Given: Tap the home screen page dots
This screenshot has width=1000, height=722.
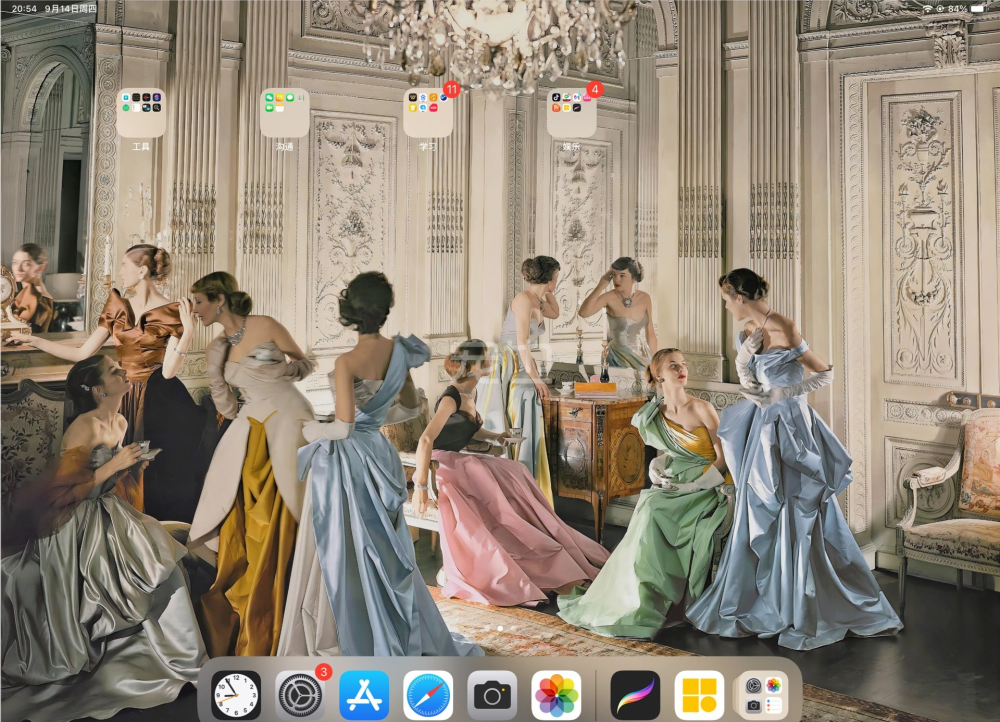Looking at the screenshot, I should (x=500, y=628).
